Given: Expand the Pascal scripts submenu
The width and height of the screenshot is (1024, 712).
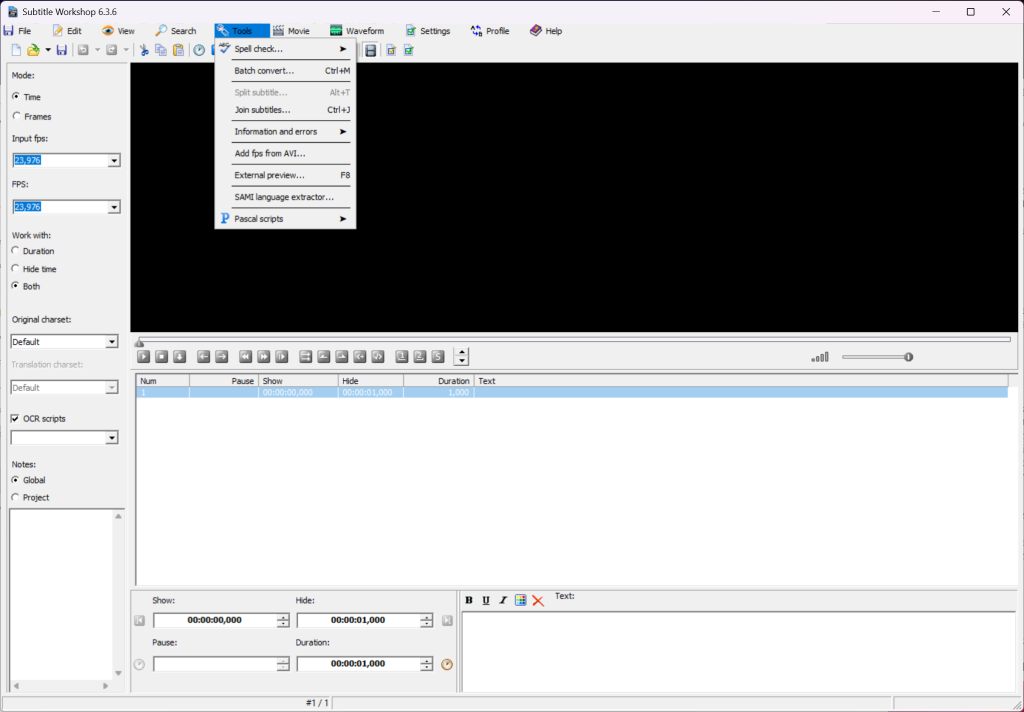Looking at the screenshot, I should [285, 219].
